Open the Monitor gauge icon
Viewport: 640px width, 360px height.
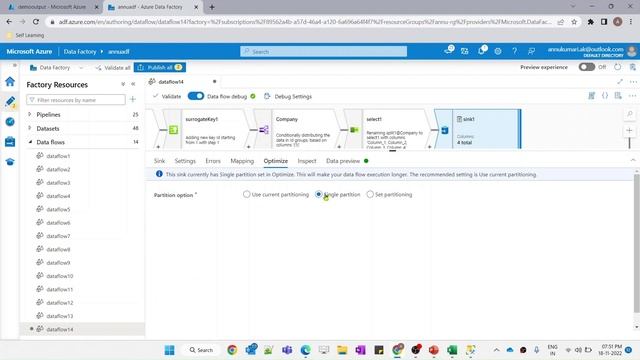point(10,122)
